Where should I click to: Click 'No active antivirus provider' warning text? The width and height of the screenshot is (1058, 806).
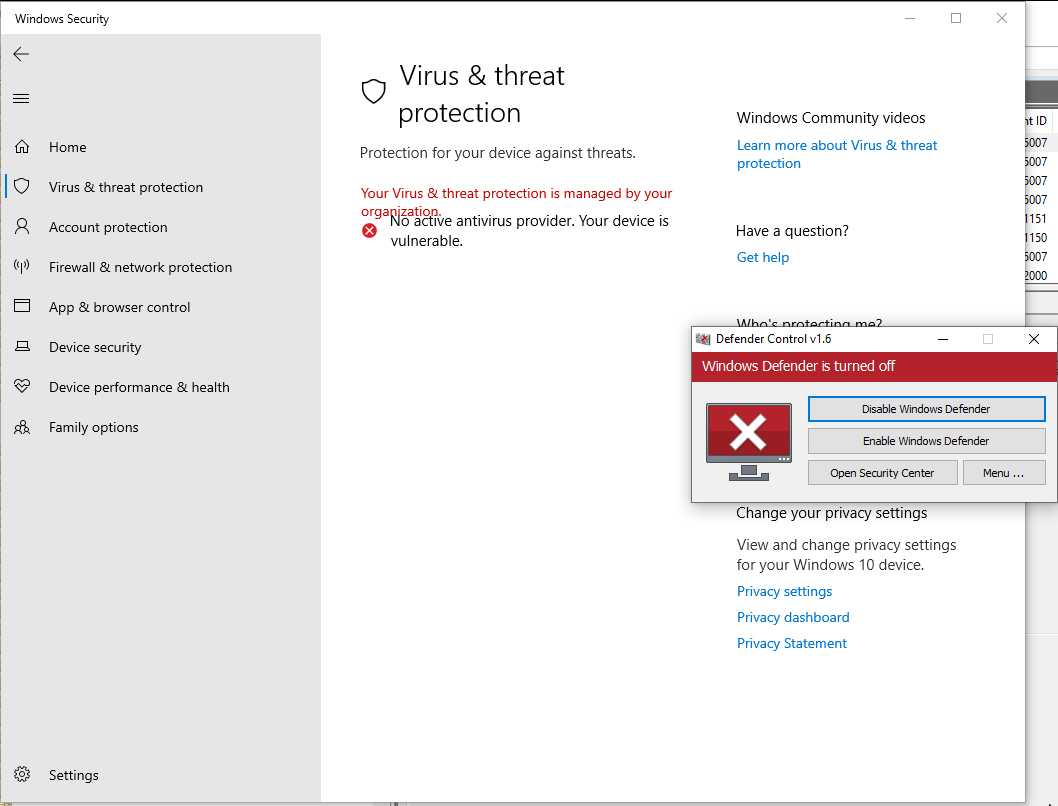[529, 231]
